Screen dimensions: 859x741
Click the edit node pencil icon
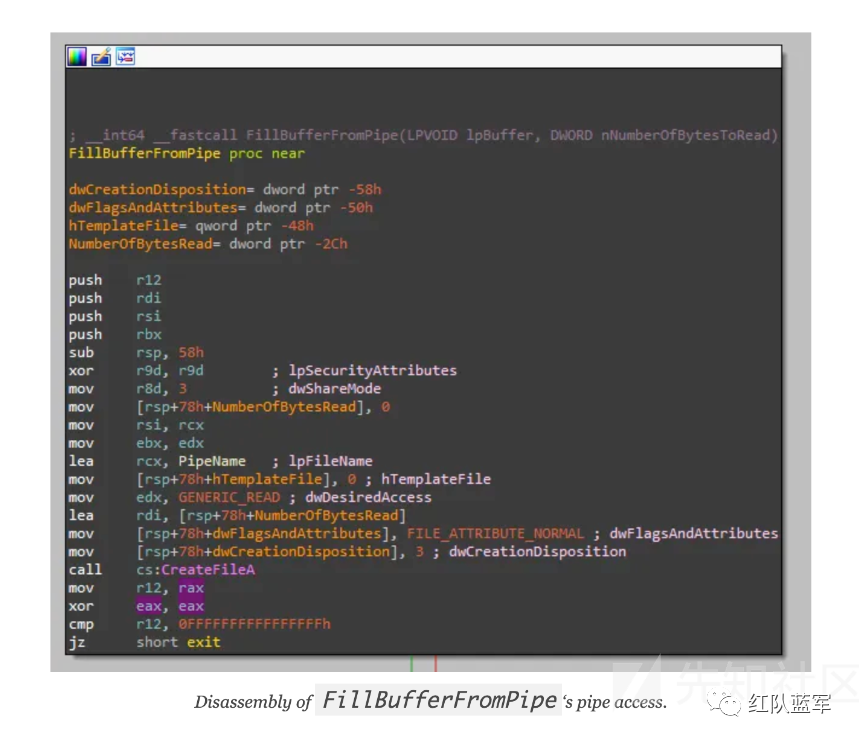point(101,56)
